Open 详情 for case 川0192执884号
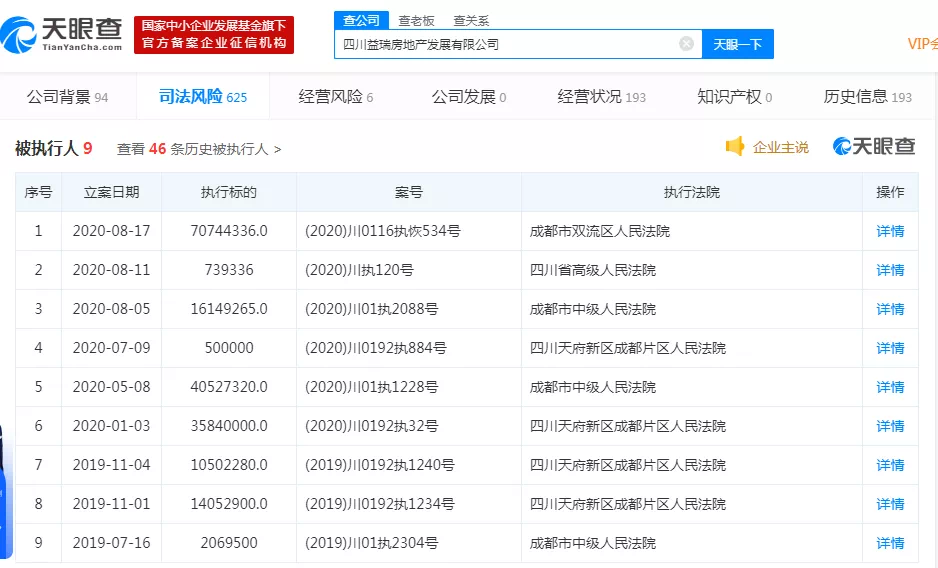Screen dimensions: 938x568 pos(890,348)
